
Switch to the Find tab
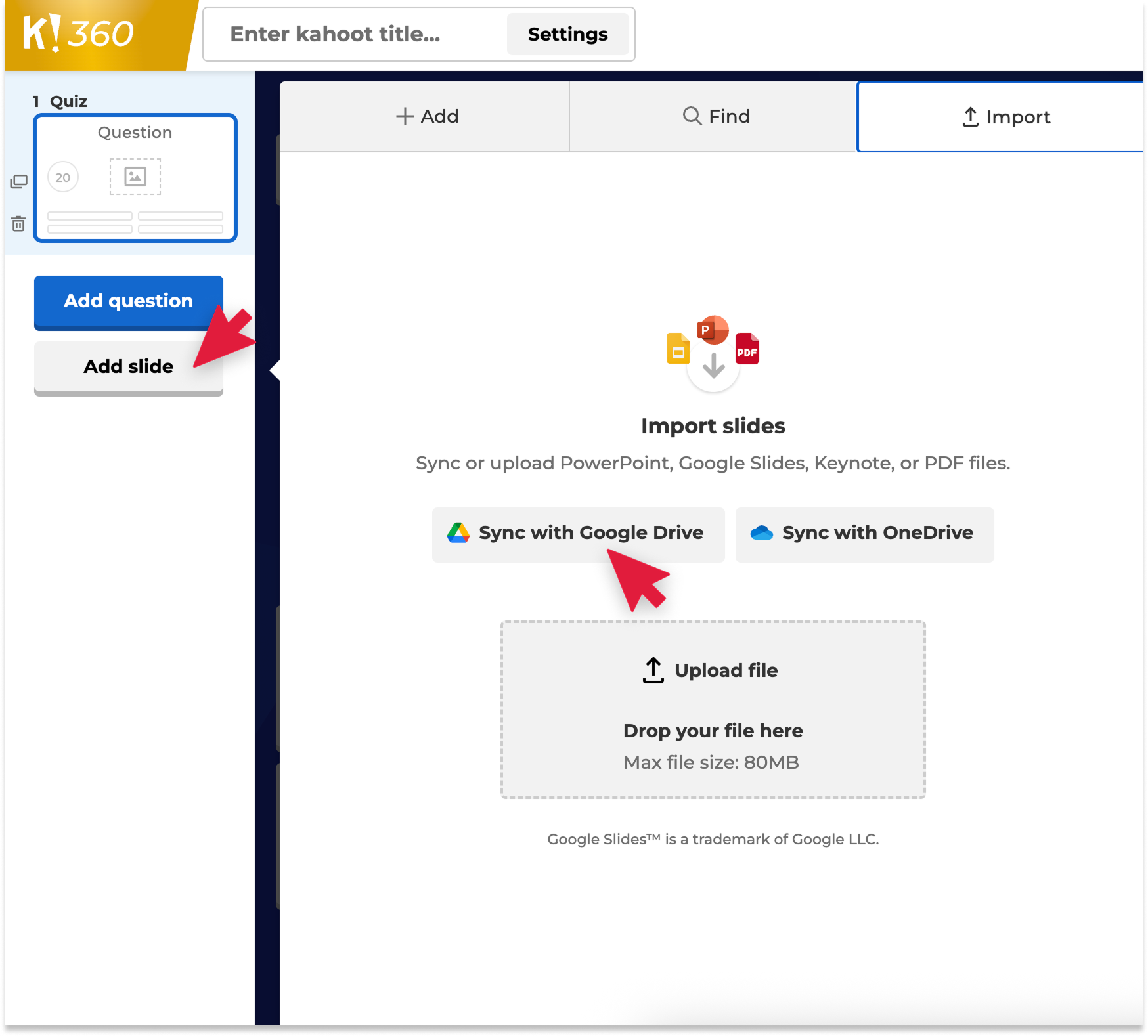coord(714,116)
